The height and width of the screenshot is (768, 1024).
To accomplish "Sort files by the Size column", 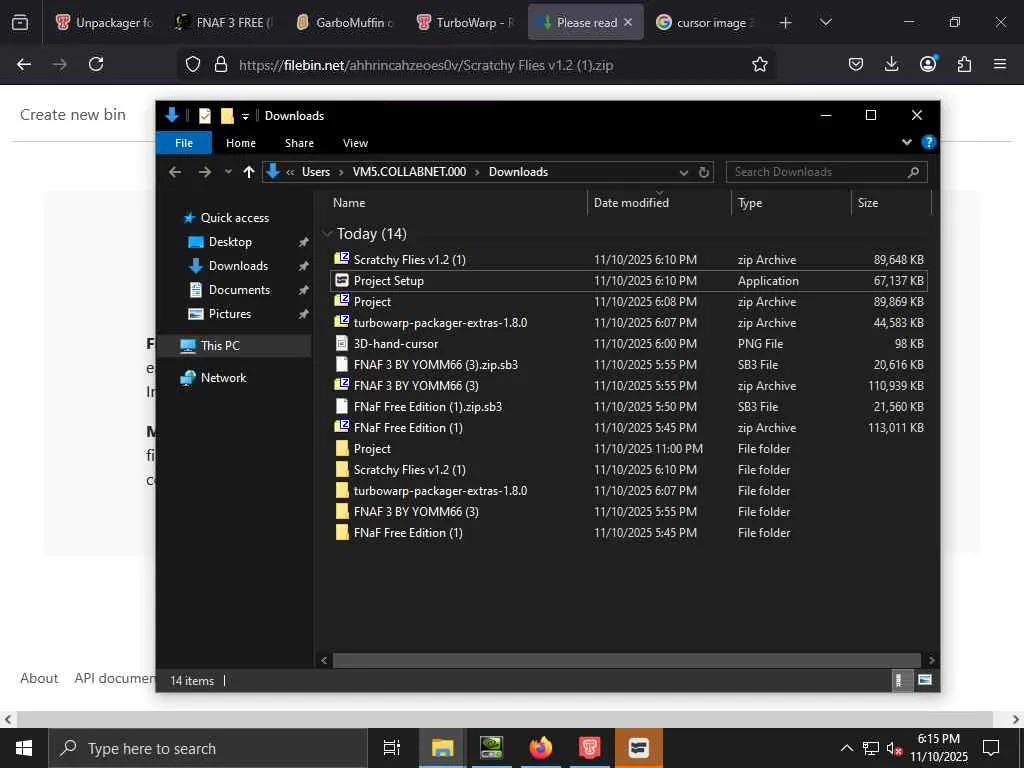I will click(867, 202).
